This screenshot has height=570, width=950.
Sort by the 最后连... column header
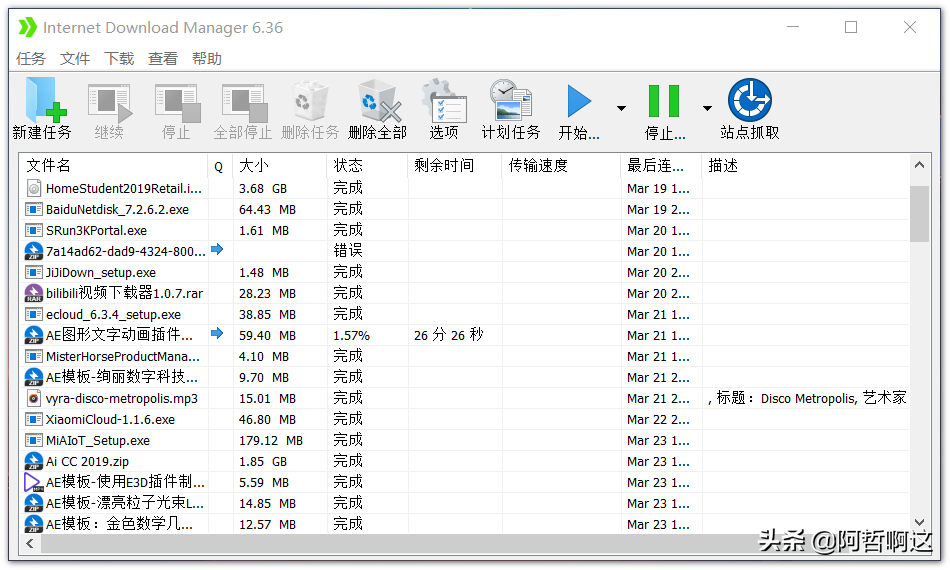[662, 166]
